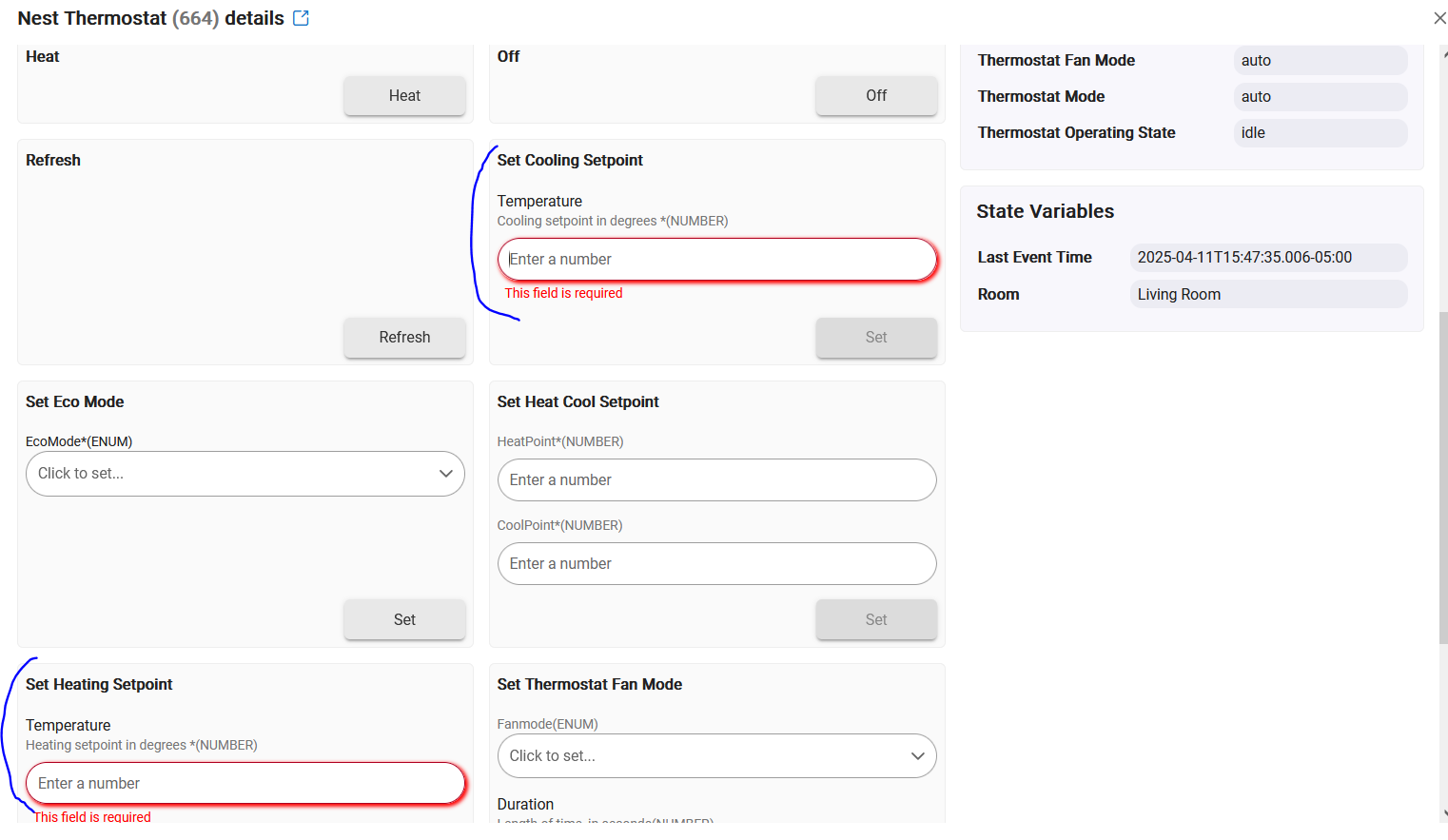1448x840 pixels.
Task: Expand the EcoMode dropdown chevron
Action: (445, 474)
